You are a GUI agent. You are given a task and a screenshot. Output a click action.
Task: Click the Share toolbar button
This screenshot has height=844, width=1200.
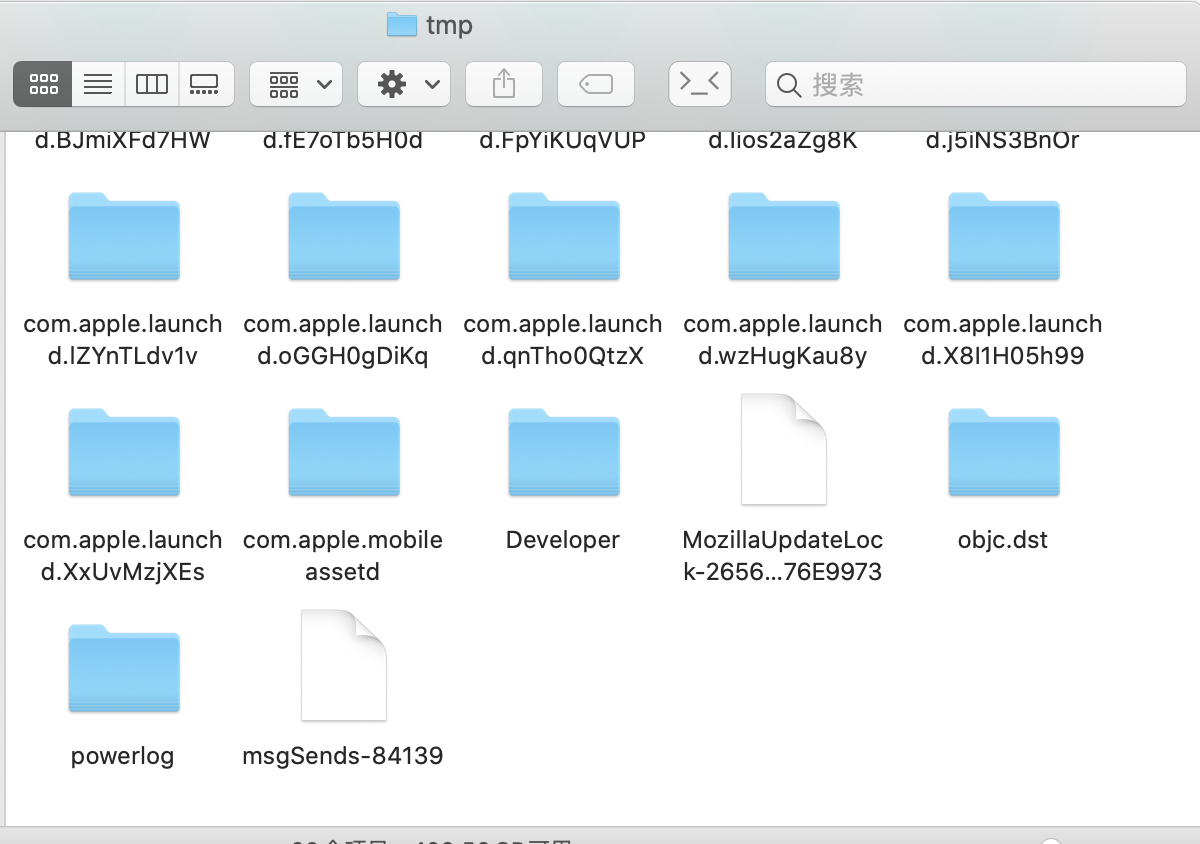504,85
